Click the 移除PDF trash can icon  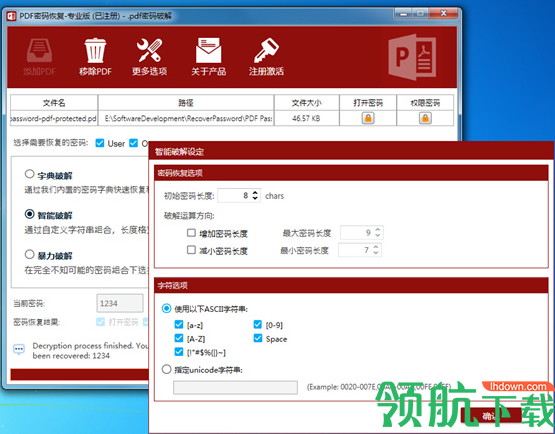point(95,51)
